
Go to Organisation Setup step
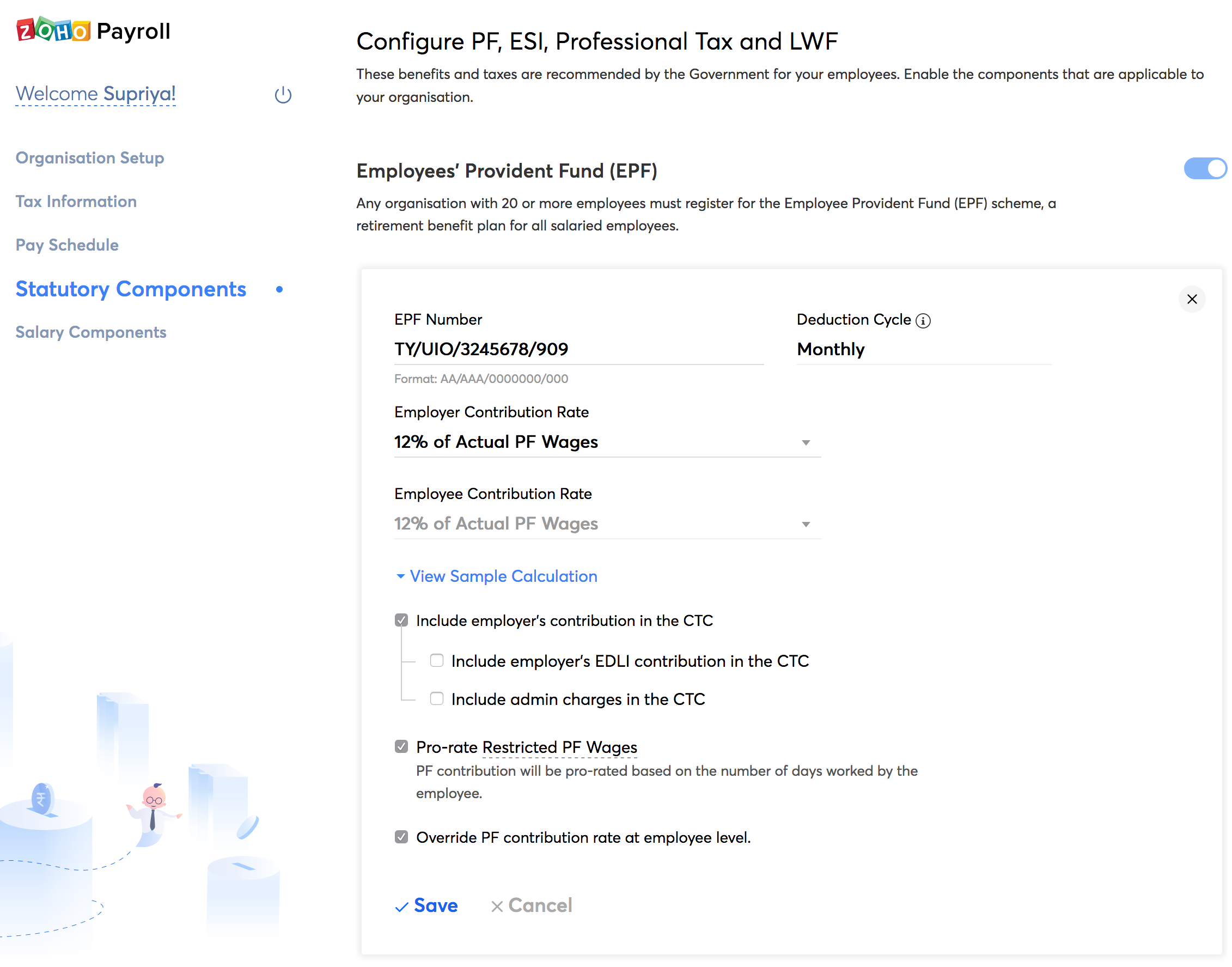click(89, 158)
